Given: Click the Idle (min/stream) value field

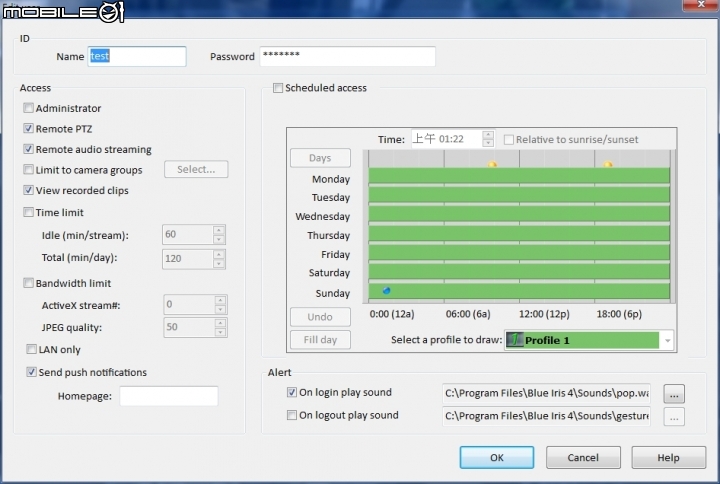Looking at the screenshot, I should (188, 235).
